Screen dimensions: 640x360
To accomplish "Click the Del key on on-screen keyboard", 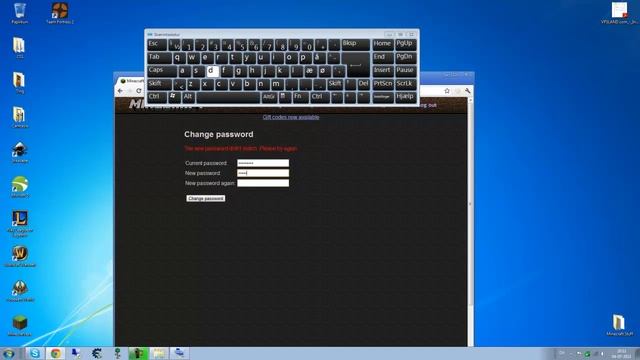I will point(363,84).
